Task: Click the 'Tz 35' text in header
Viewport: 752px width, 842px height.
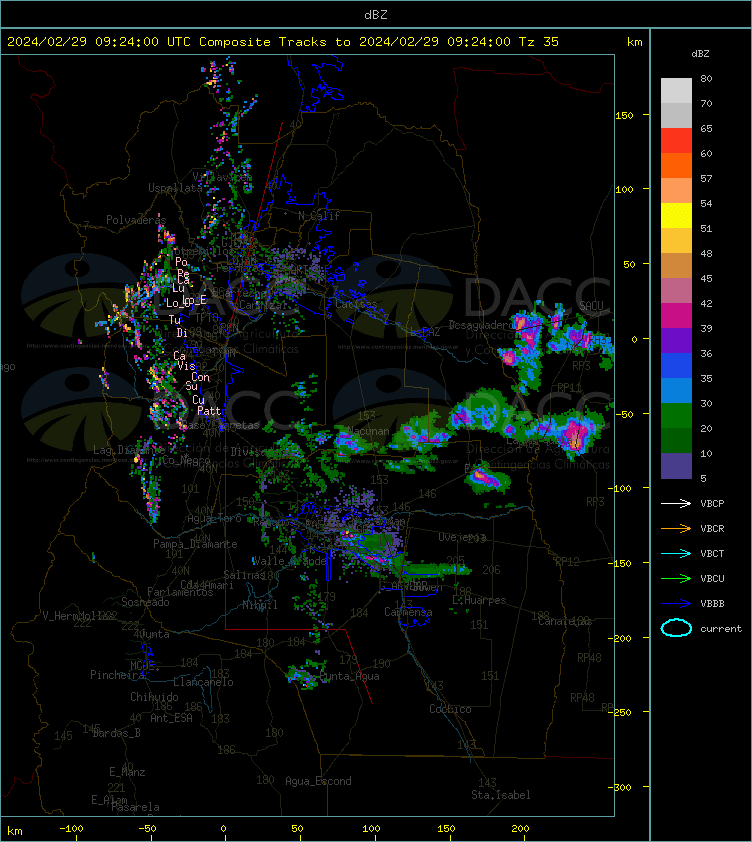Action: [x=539, y=42]
